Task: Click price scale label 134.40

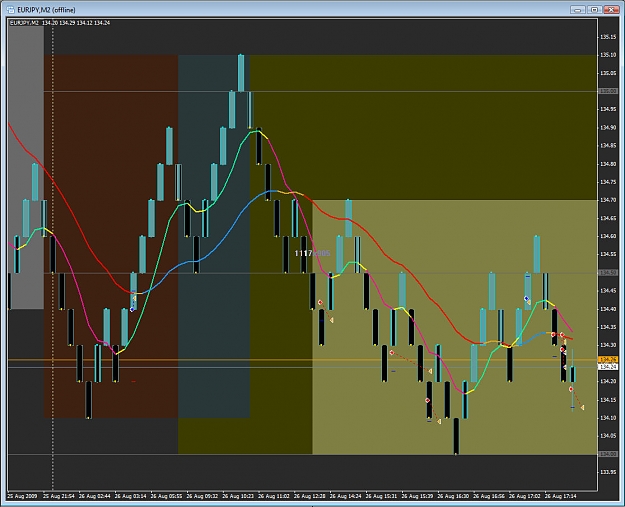Action: pos(608,309)
